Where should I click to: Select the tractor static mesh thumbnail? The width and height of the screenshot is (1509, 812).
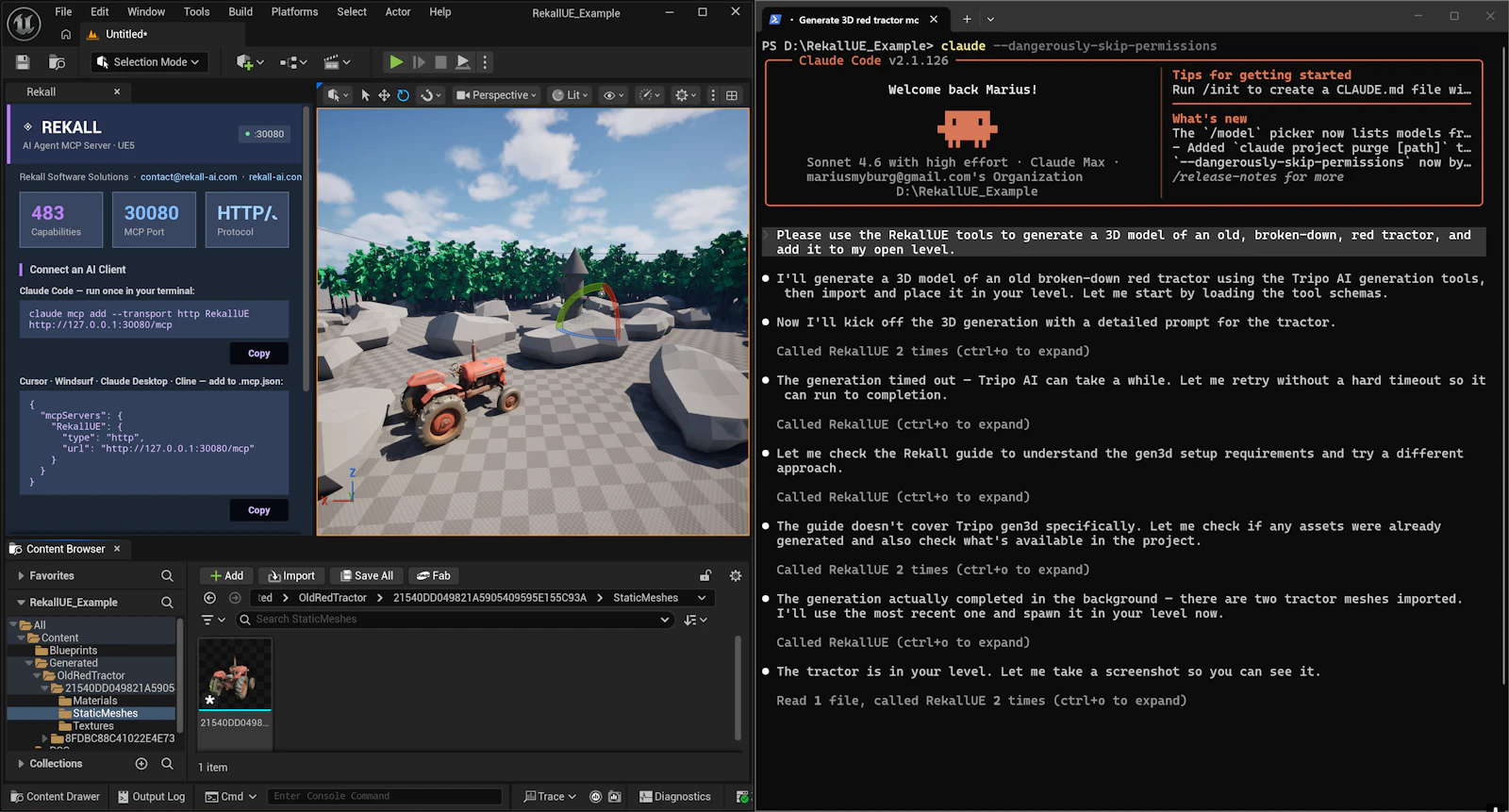[x=235, y=674]
